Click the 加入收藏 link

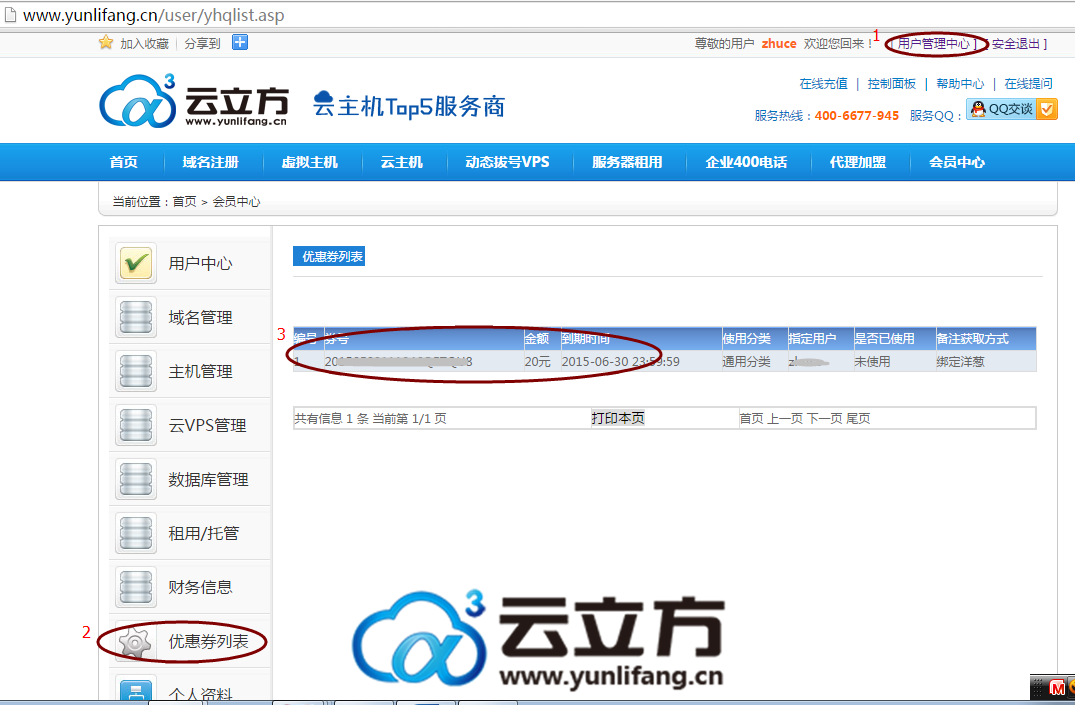coord(145,44)
